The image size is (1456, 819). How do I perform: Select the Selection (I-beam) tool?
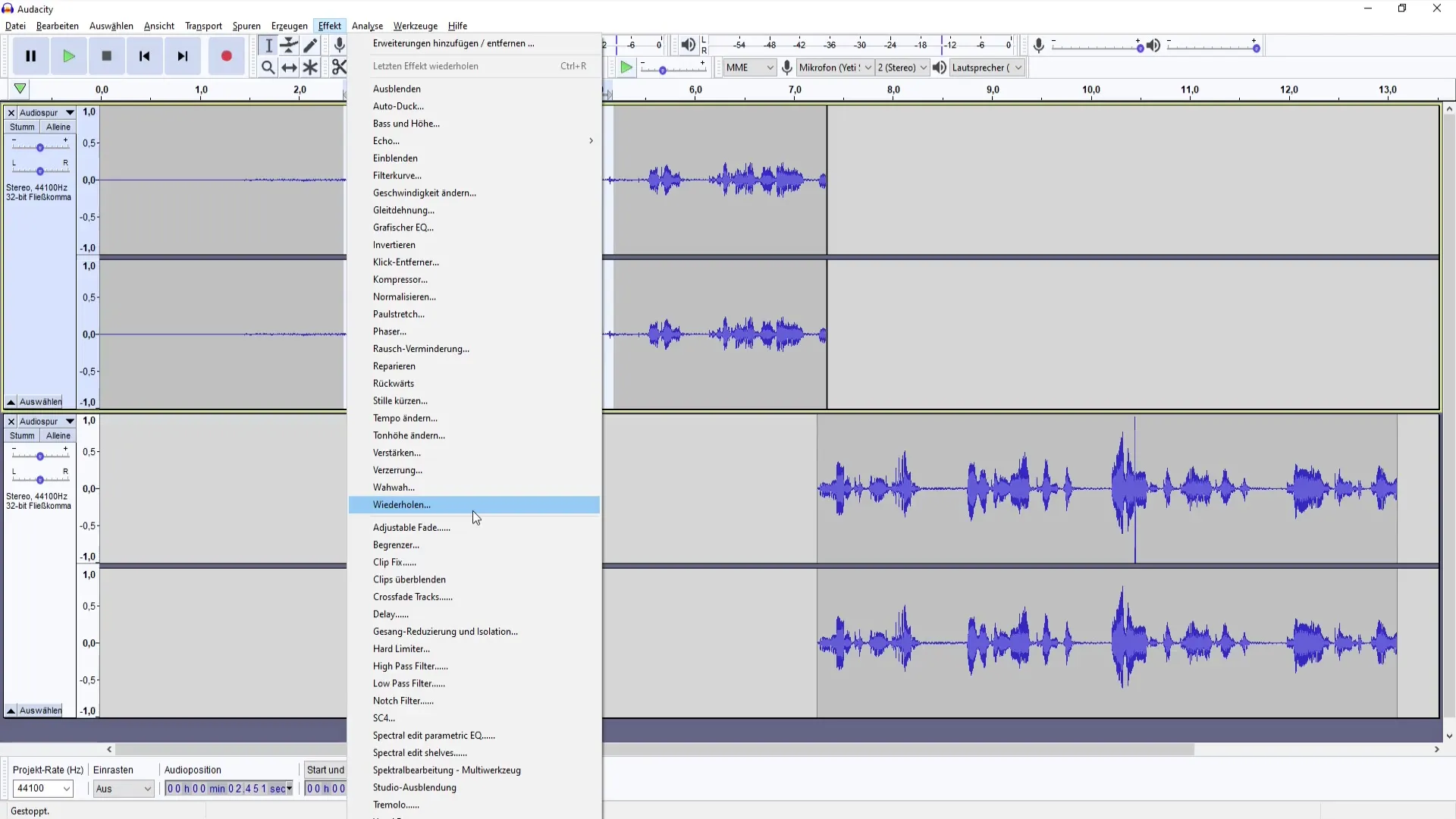pos(268,45)
